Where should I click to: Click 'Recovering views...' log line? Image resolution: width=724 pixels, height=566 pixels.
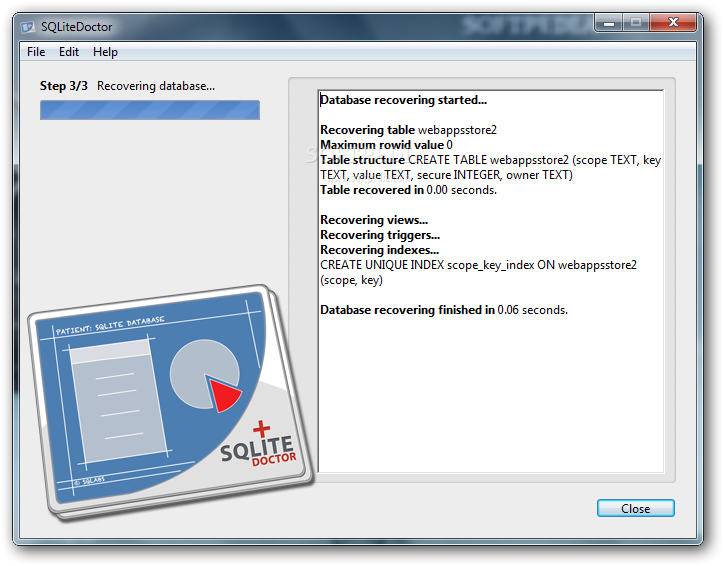click(x=374, y=220)
